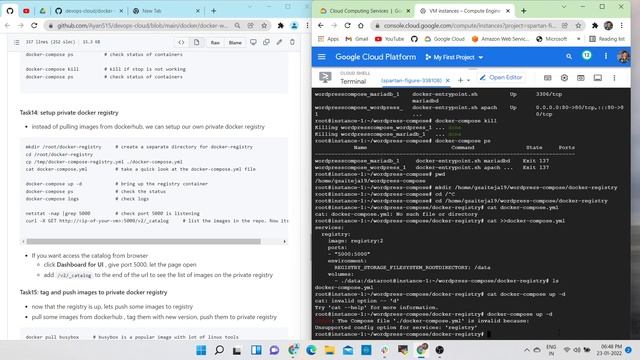The width and height of the screenshot is (640, 360).
Task: Open the notifications badge showing 12
Action: click(587, 56)
